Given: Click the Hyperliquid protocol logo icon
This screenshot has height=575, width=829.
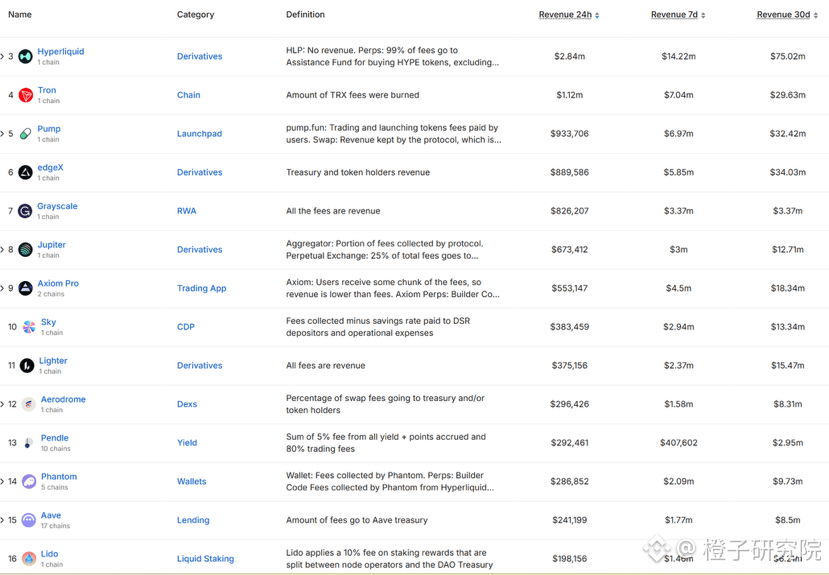Looking at the screenshot, I should (x=25, y=56).
